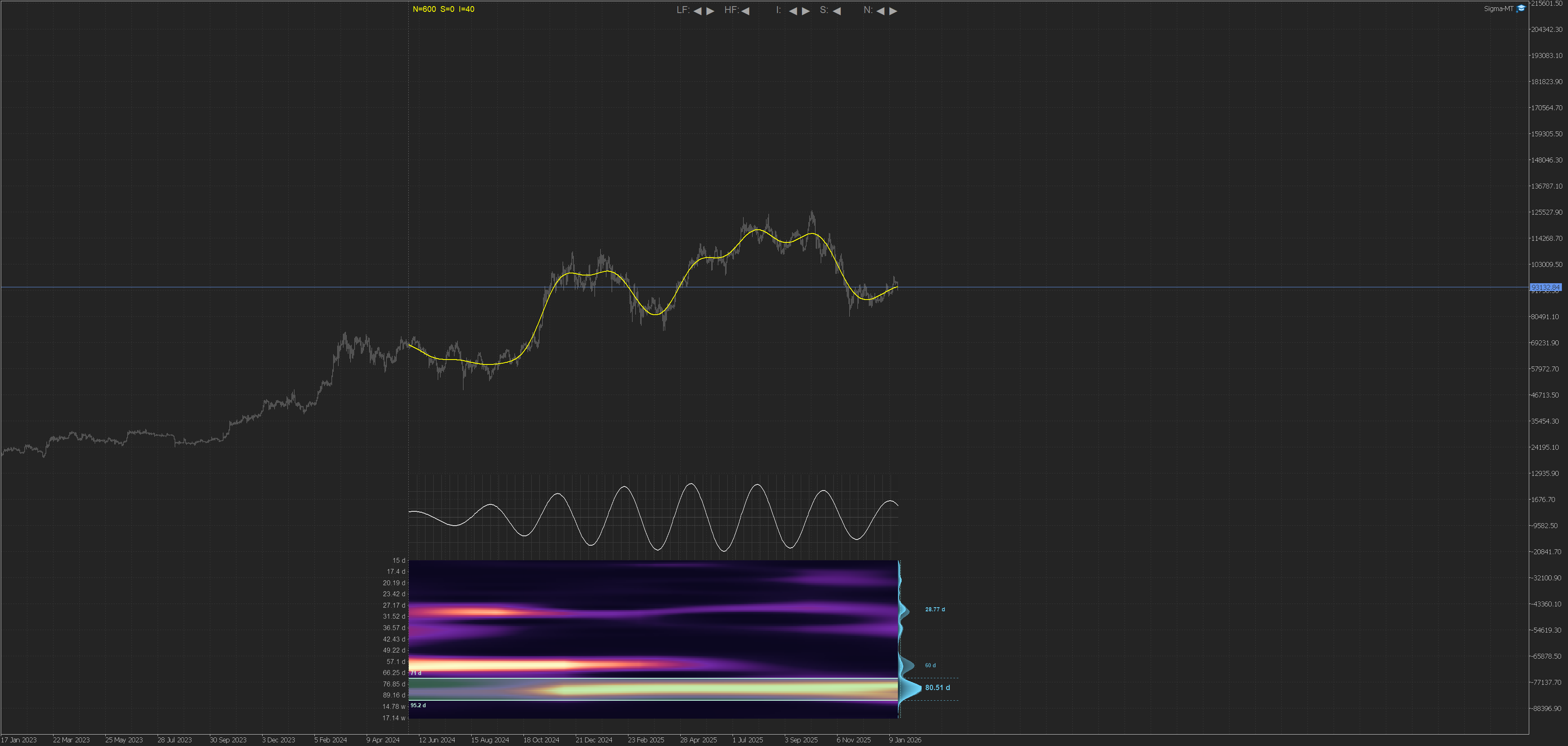Select the 80.51 d spectrum peak label
The height and width of the screenshot is (746, 1568).
tap(937, 688)
